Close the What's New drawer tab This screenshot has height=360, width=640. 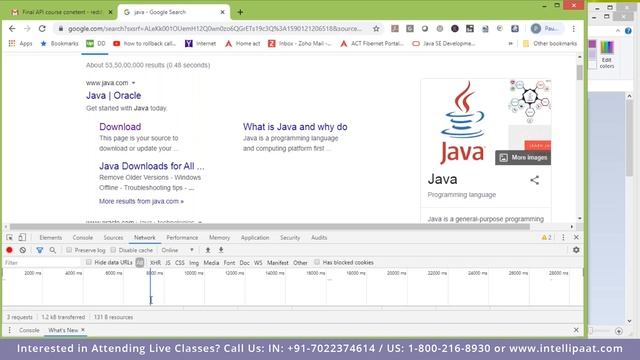click(83, 330)
